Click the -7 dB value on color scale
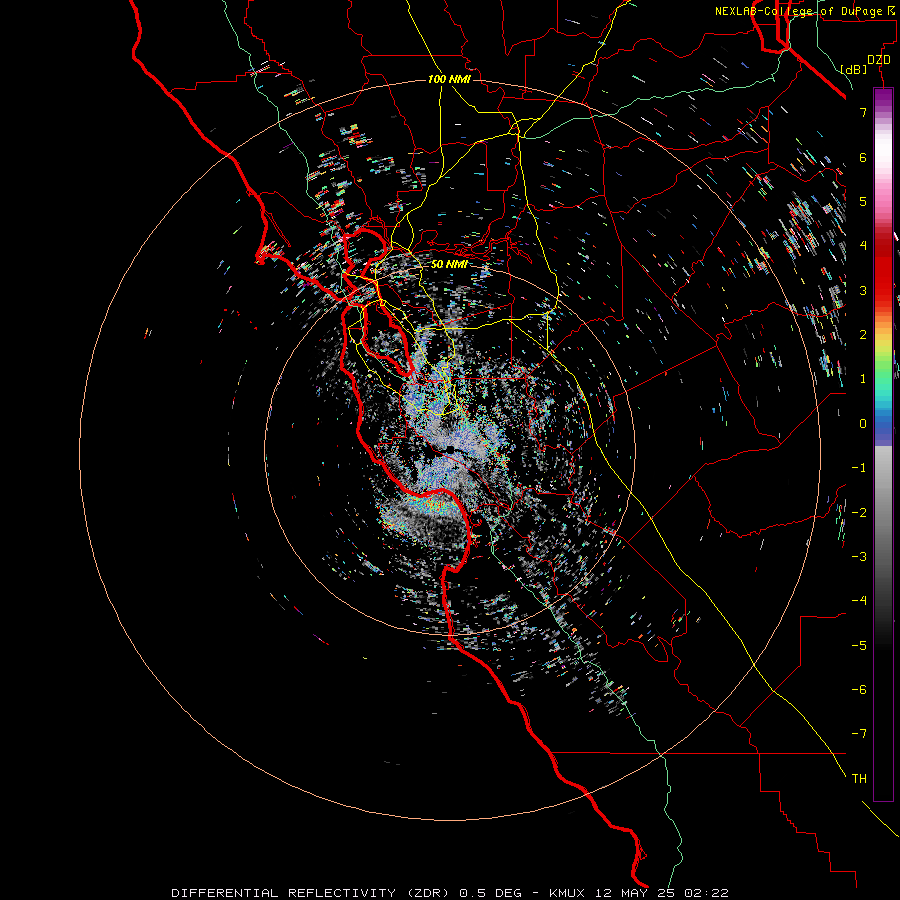The width and height of the screenshot is (900, 900). pos(859,734)
